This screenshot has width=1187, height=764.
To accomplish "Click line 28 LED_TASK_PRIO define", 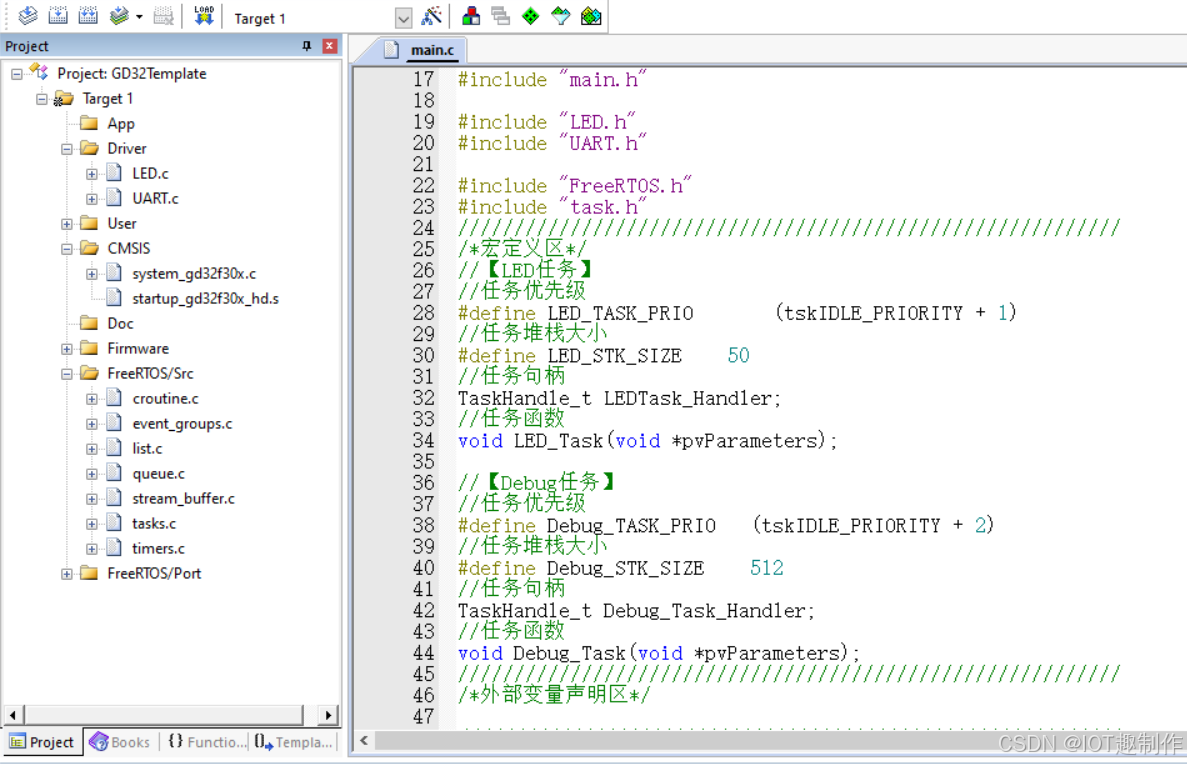I will 737,313.
